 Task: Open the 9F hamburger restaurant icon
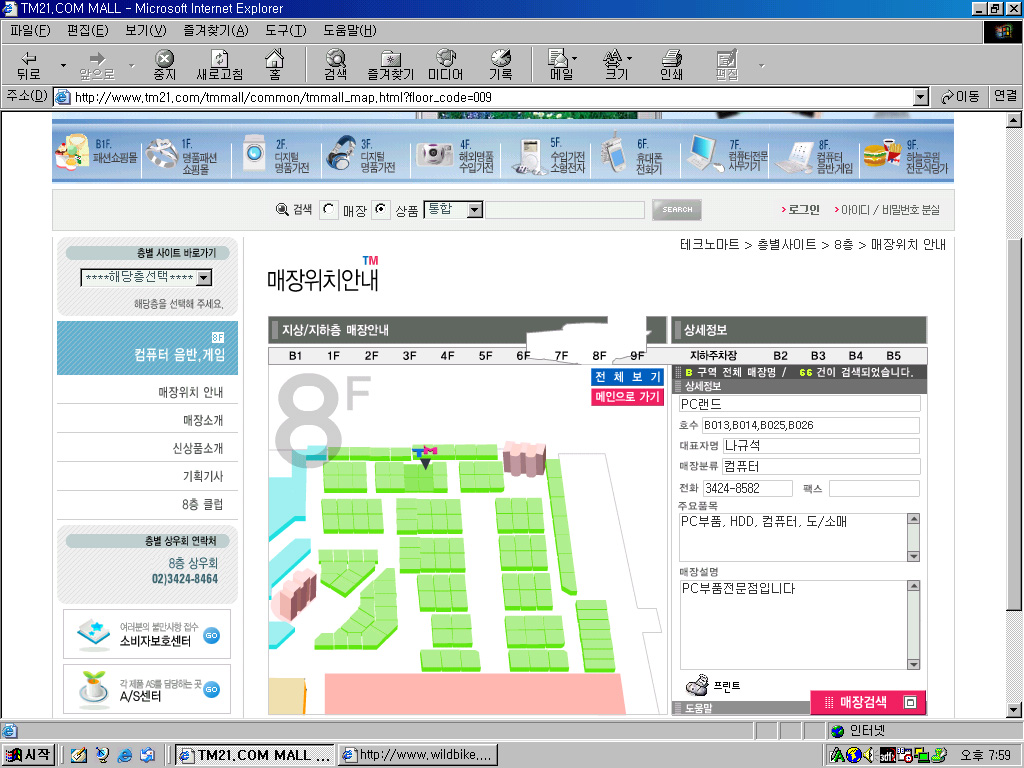click(882, 153)
